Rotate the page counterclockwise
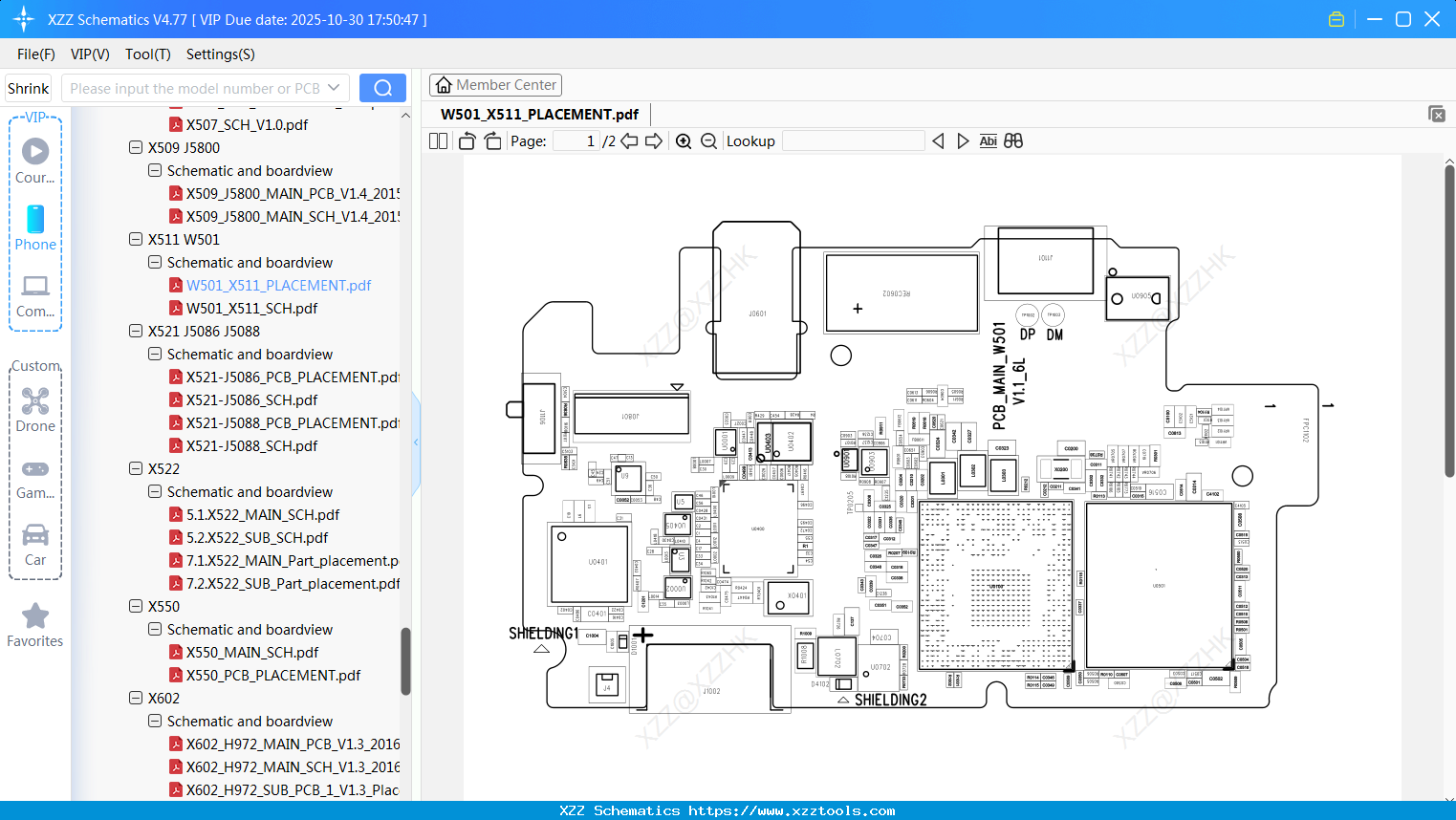 coord(467,141)
